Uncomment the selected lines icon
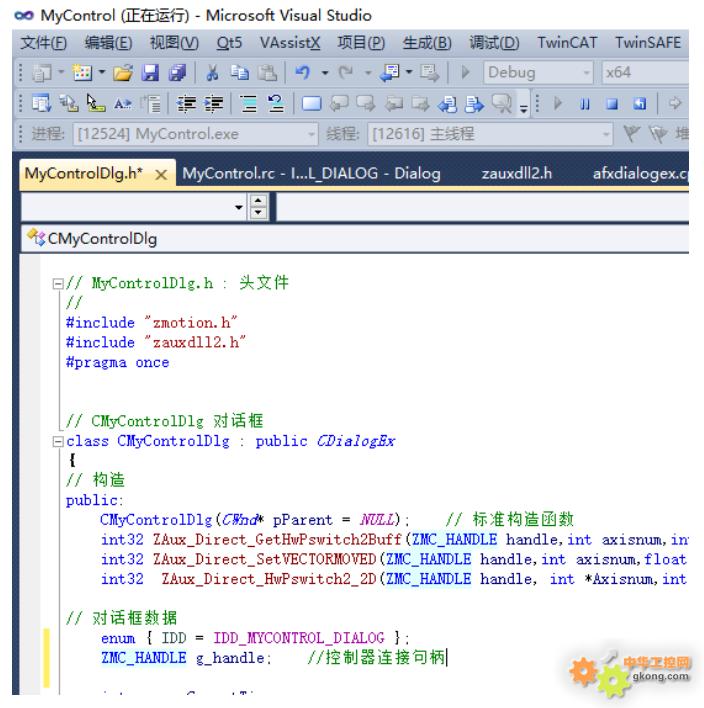 275,104
